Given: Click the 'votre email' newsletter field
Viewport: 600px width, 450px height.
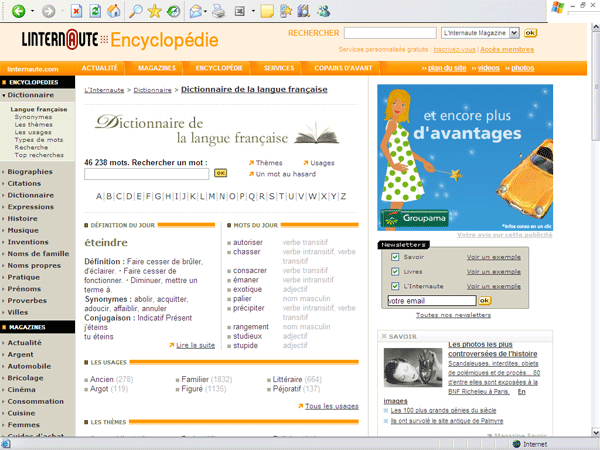Looking at the screenshot, I should (432, 301).
